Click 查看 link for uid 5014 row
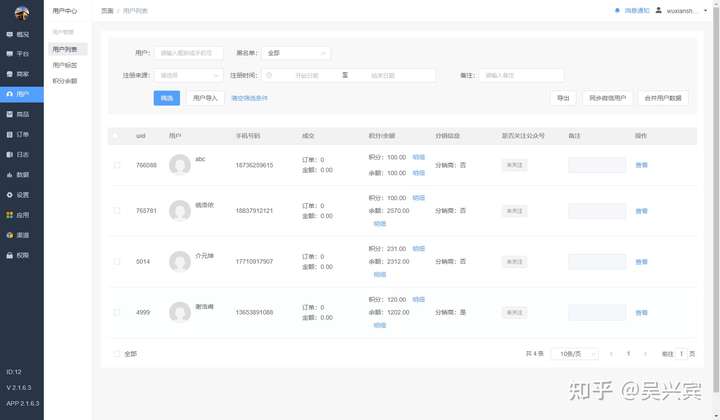Viewport: 720px width, 420px height. [x=641, y=262]
